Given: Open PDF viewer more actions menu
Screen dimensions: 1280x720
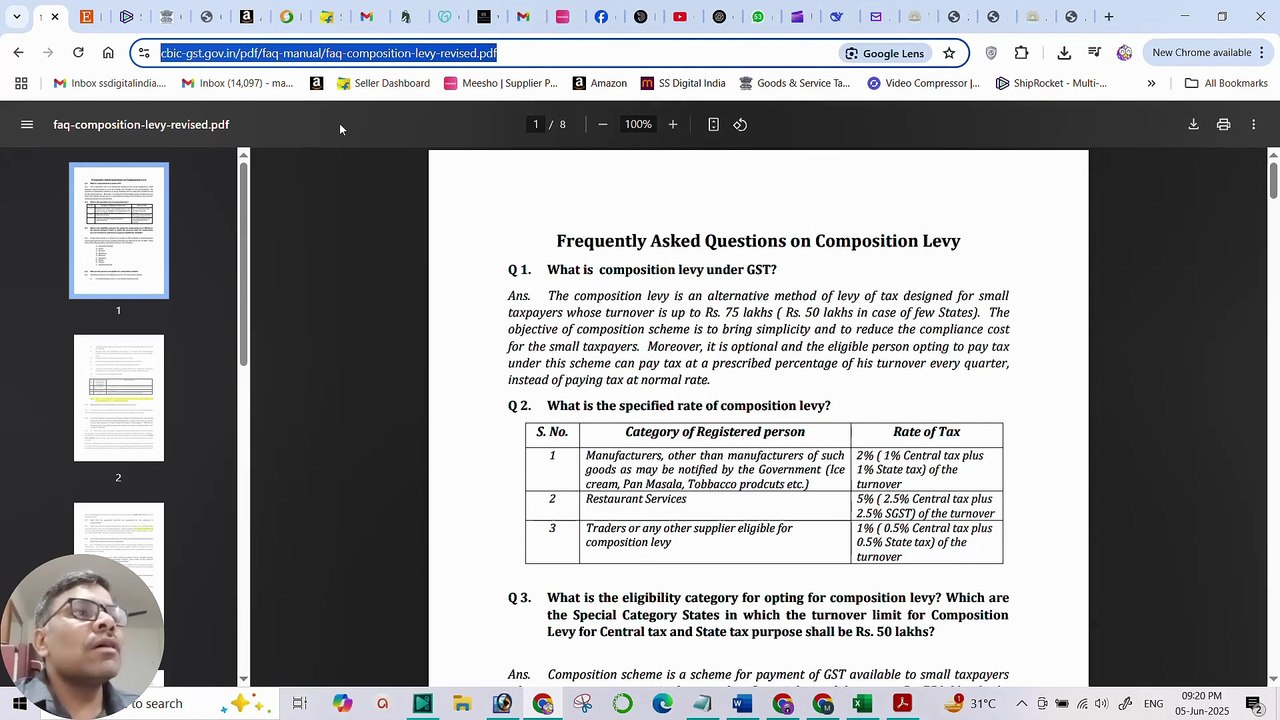Looking at the screenshot, I should click(x=1254, y=125).
